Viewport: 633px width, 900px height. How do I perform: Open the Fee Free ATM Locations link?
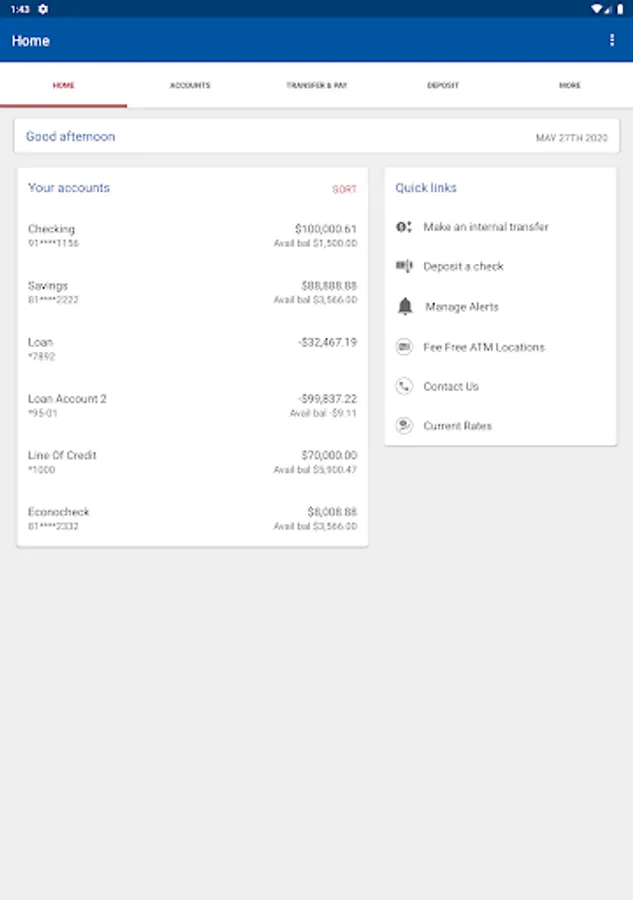[484, 347]
